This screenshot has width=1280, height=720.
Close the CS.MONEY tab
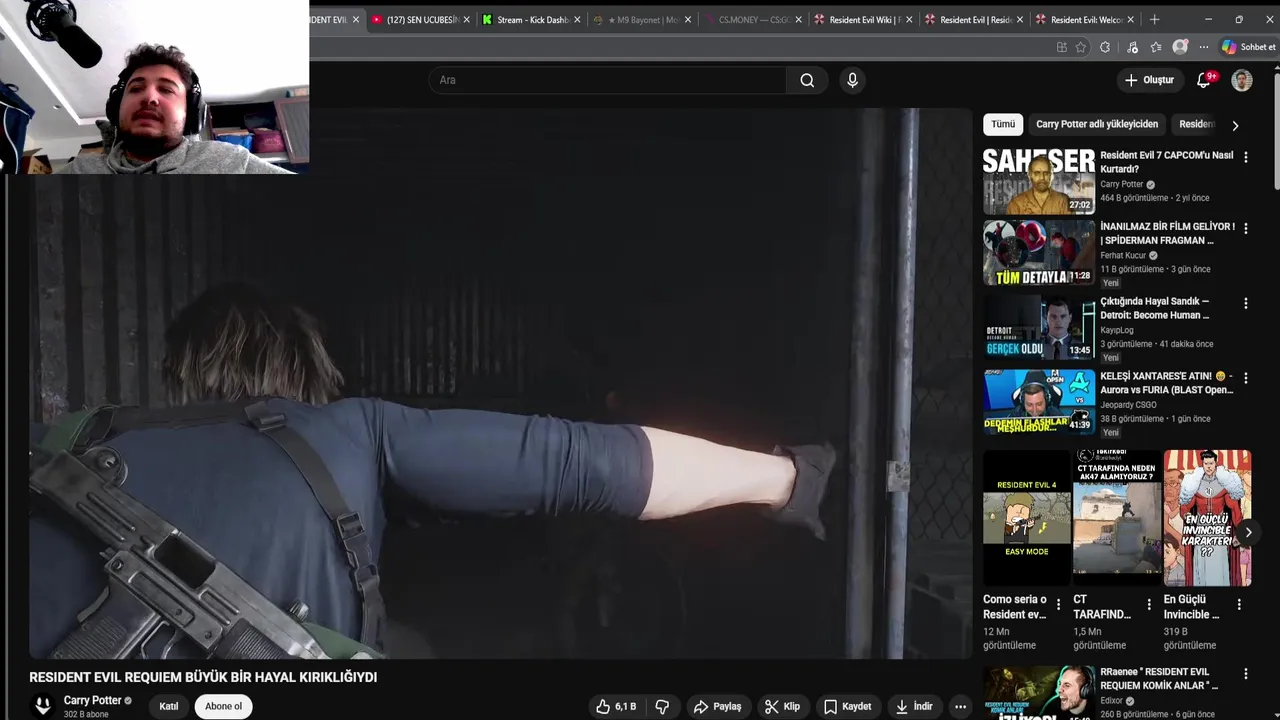point(798,19)
